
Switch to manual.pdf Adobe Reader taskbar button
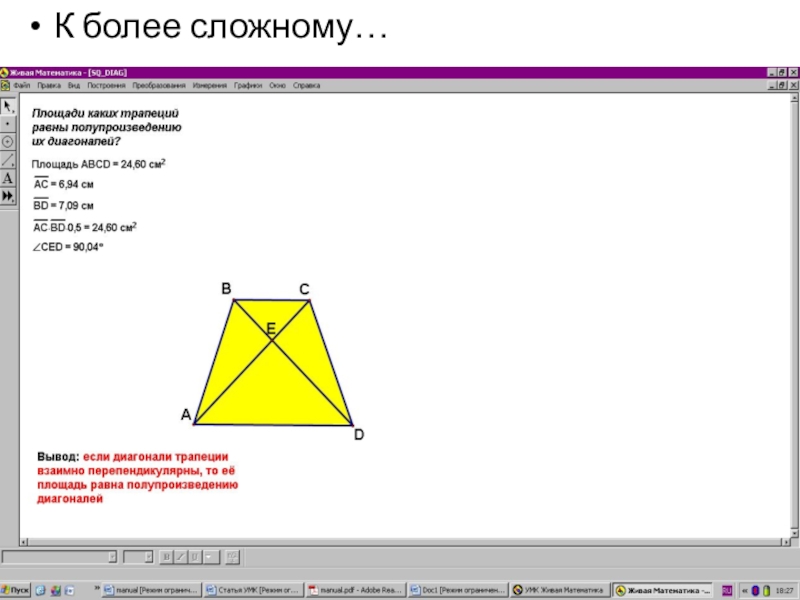pos(355,591)
